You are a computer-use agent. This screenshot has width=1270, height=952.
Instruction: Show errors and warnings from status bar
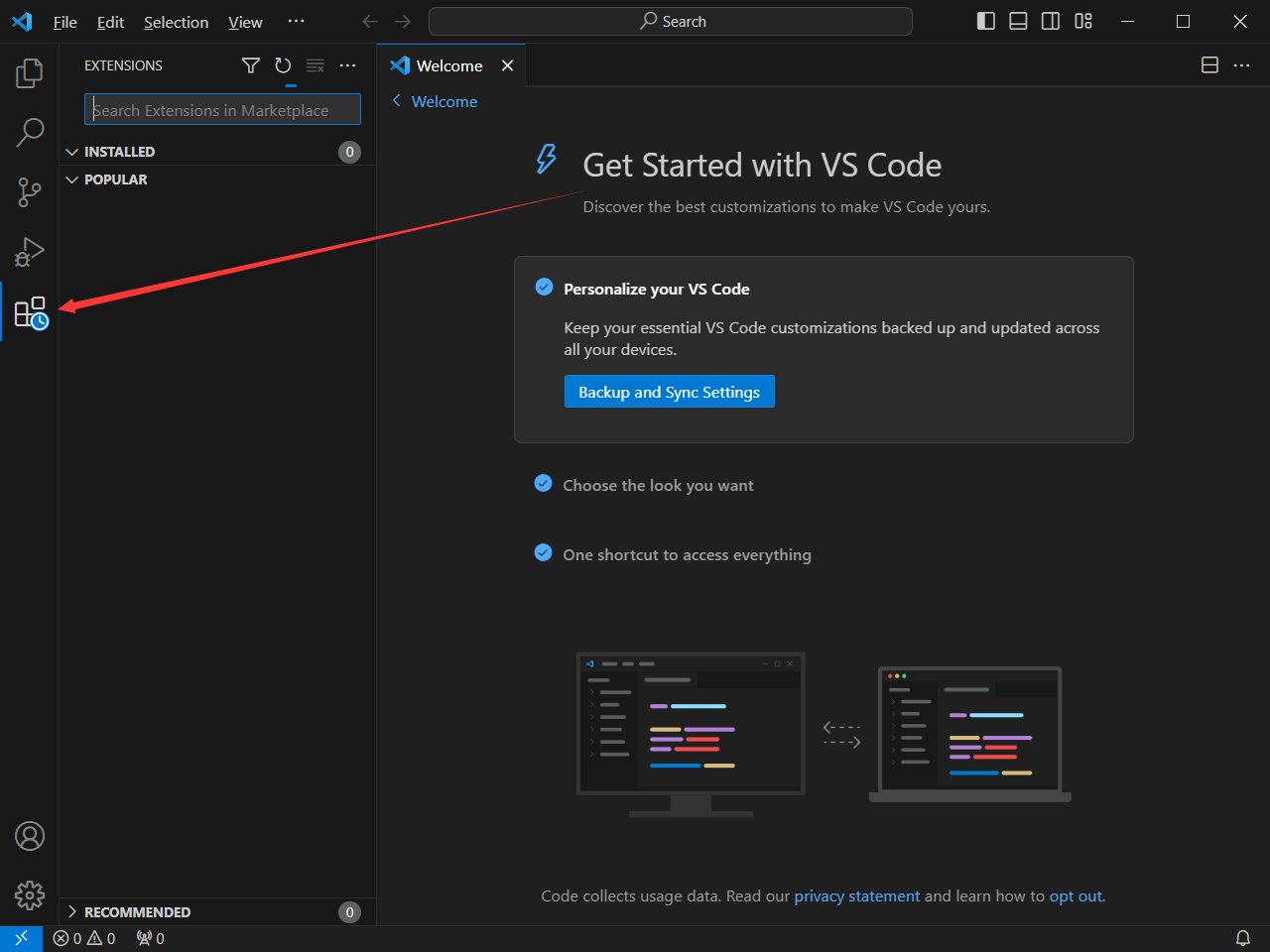pos(84,938)
